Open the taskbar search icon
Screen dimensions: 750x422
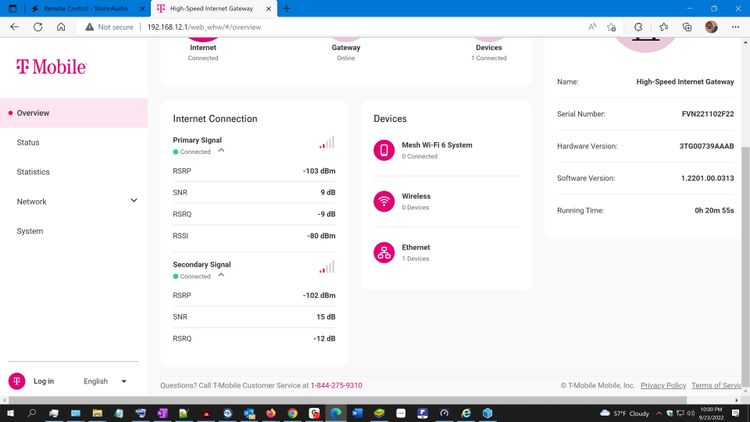pos(32,413)
